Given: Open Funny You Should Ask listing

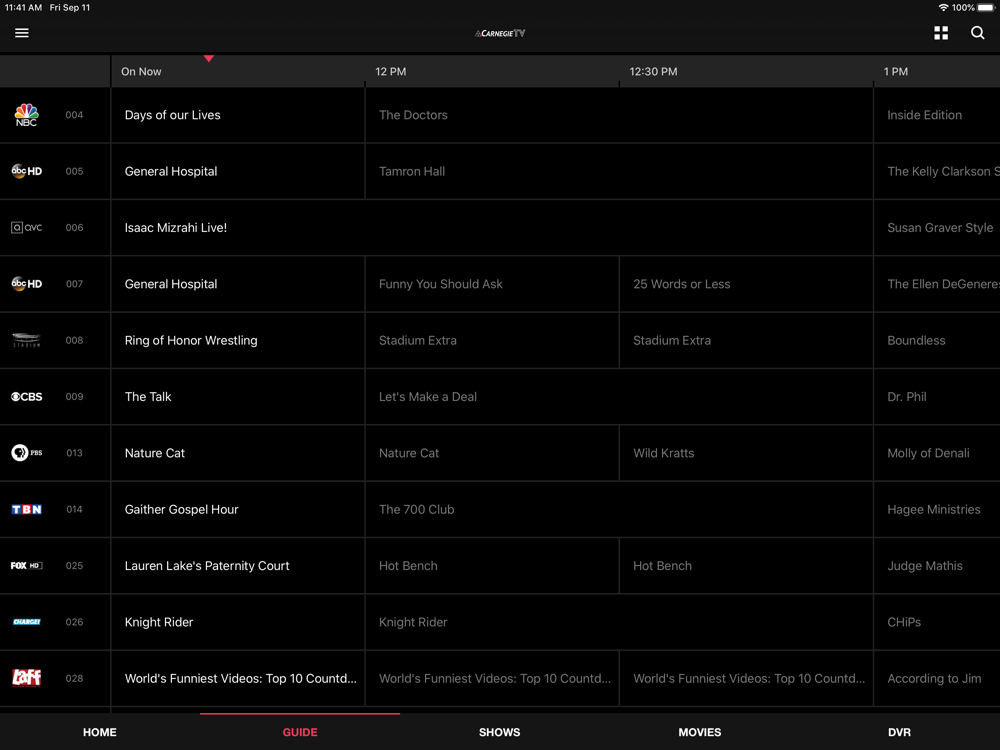Looking at the screenshot, I should (492, 284).
